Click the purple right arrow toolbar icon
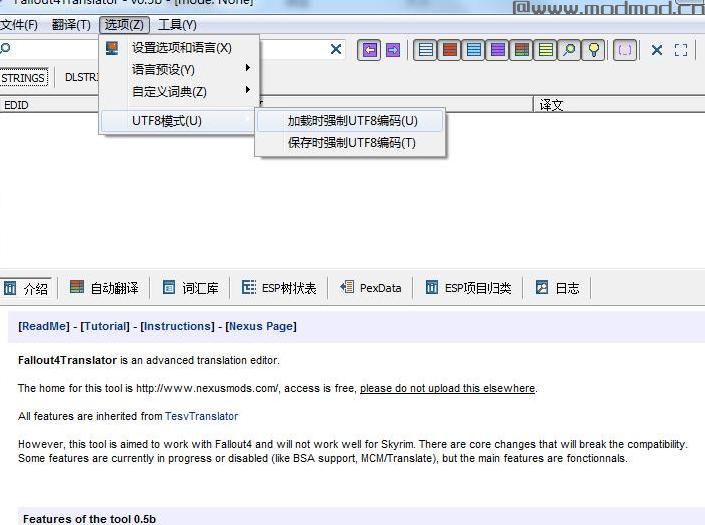705x525 pixels. point(393,50)
